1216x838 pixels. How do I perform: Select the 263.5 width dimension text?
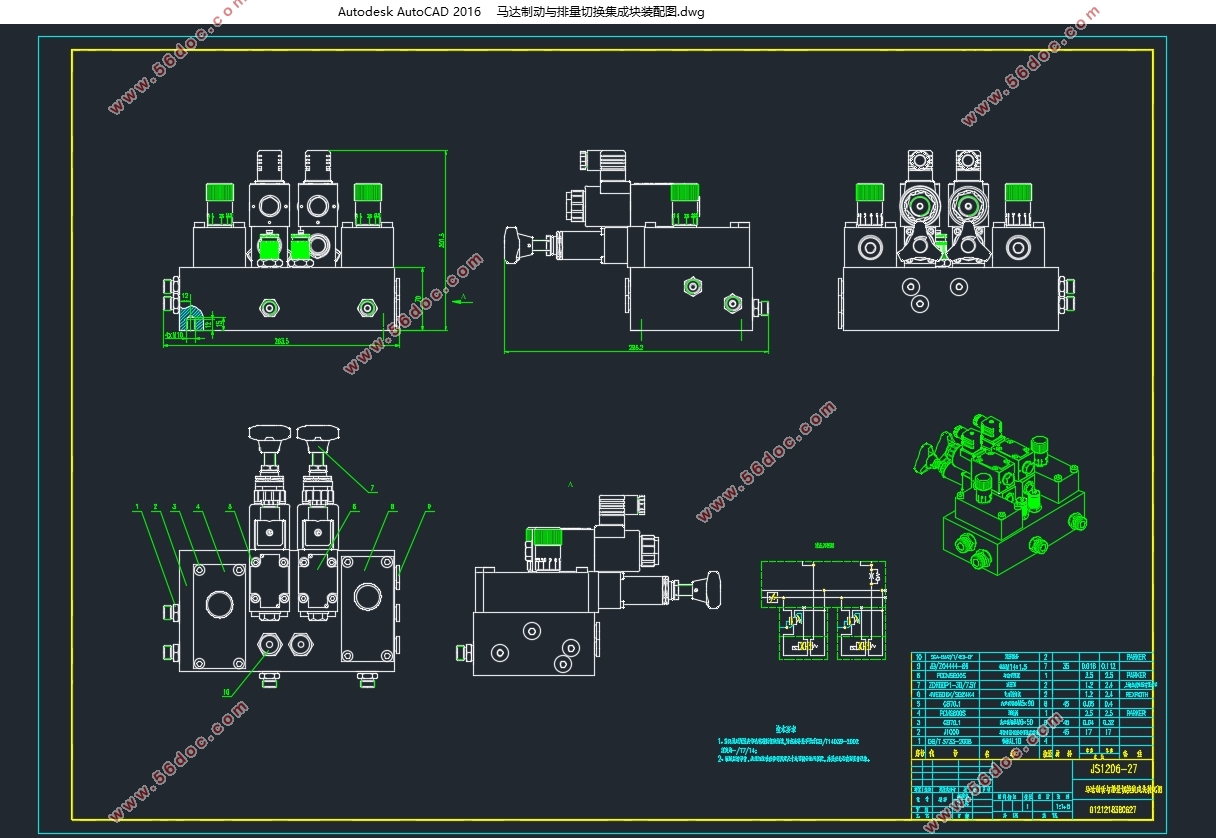279,341
